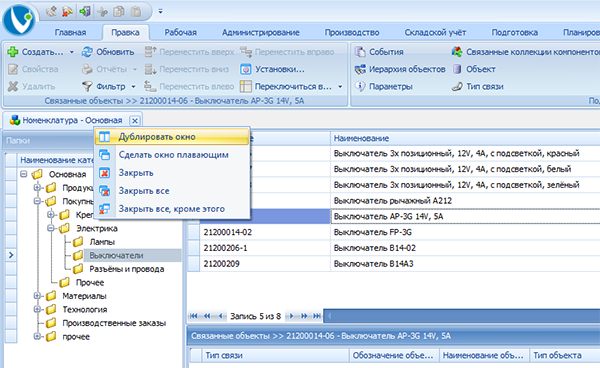Viewport: 600px width, 368px height.
Task: Open the application logo menu button
Action: coord(18,20)
